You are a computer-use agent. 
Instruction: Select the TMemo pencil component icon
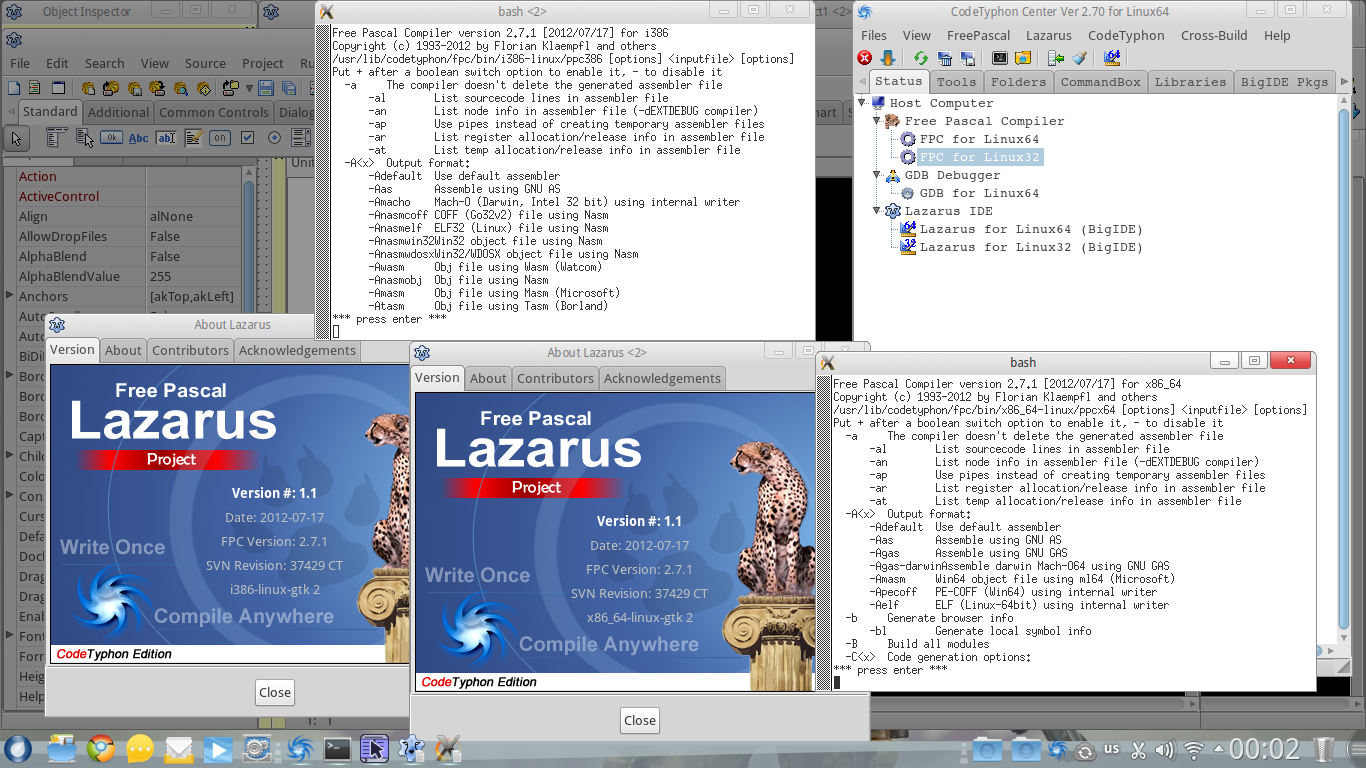(193, 138)
